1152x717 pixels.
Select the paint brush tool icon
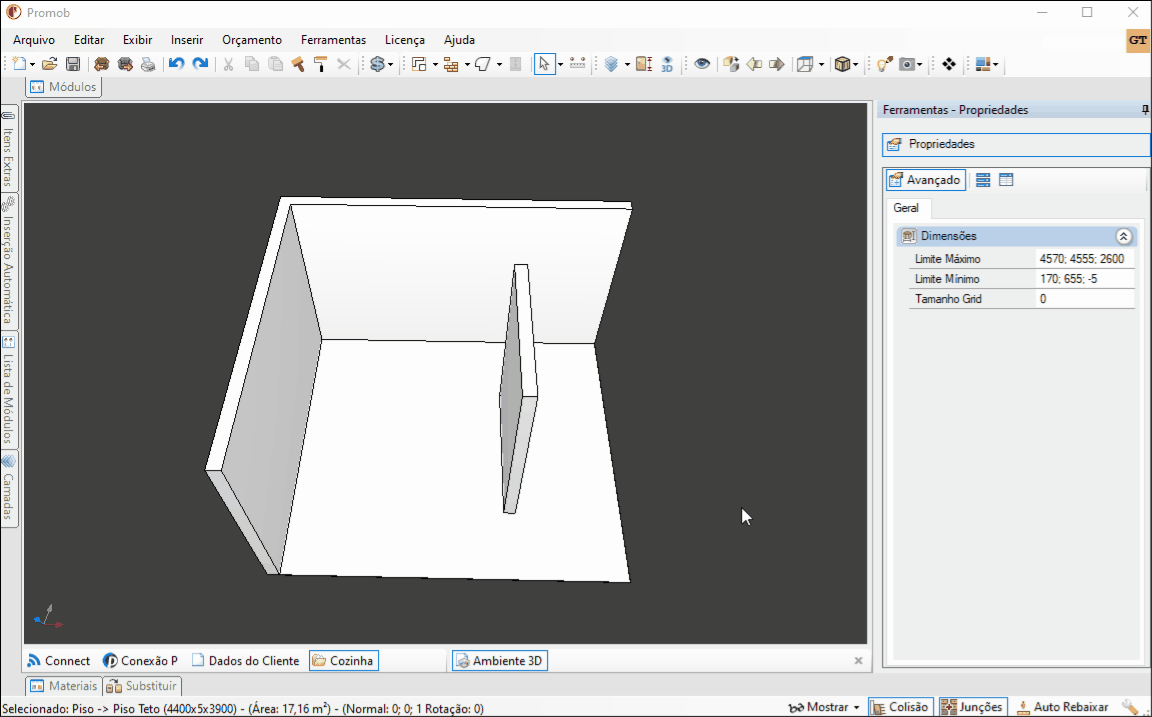coord(298,64)
